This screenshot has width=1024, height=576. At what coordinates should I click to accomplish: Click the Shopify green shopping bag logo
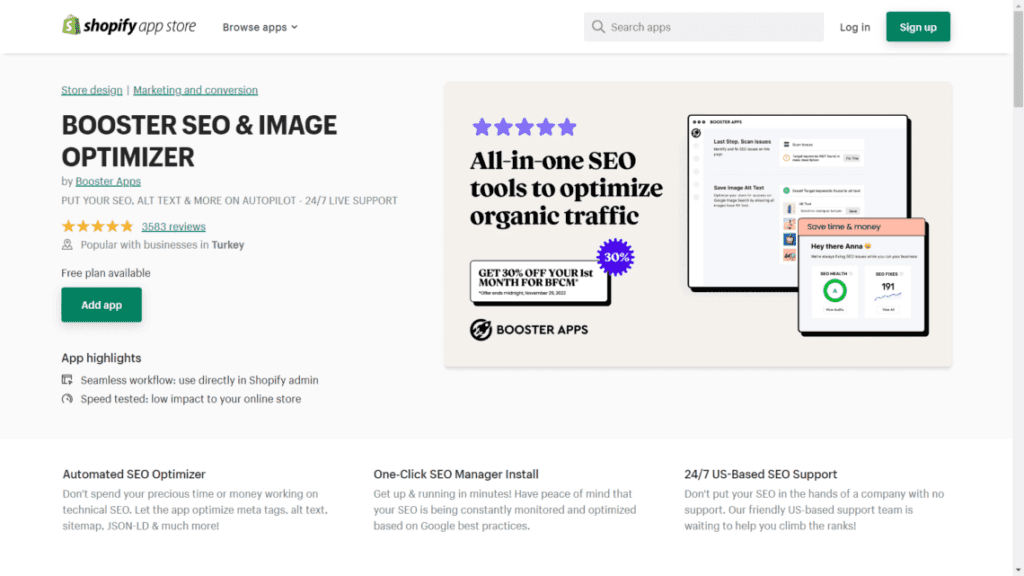70,23
